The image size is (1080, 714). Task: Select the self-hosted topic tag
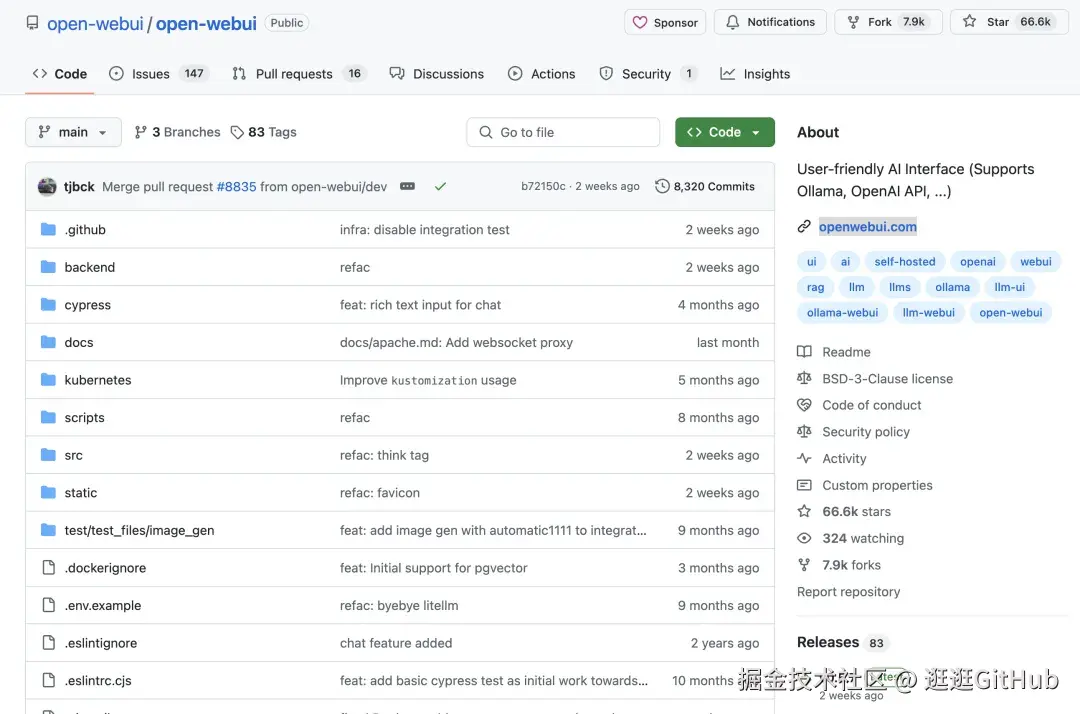pyautogui.click(x=904, y=262)
